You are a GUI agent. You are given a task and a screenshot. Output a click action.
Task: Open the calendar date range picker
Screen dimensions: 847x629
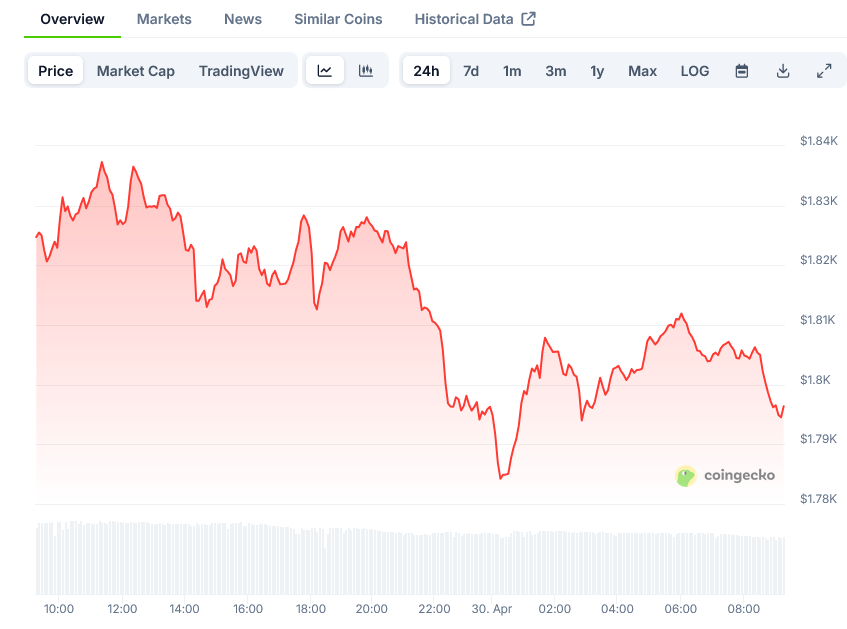point(742,71)
